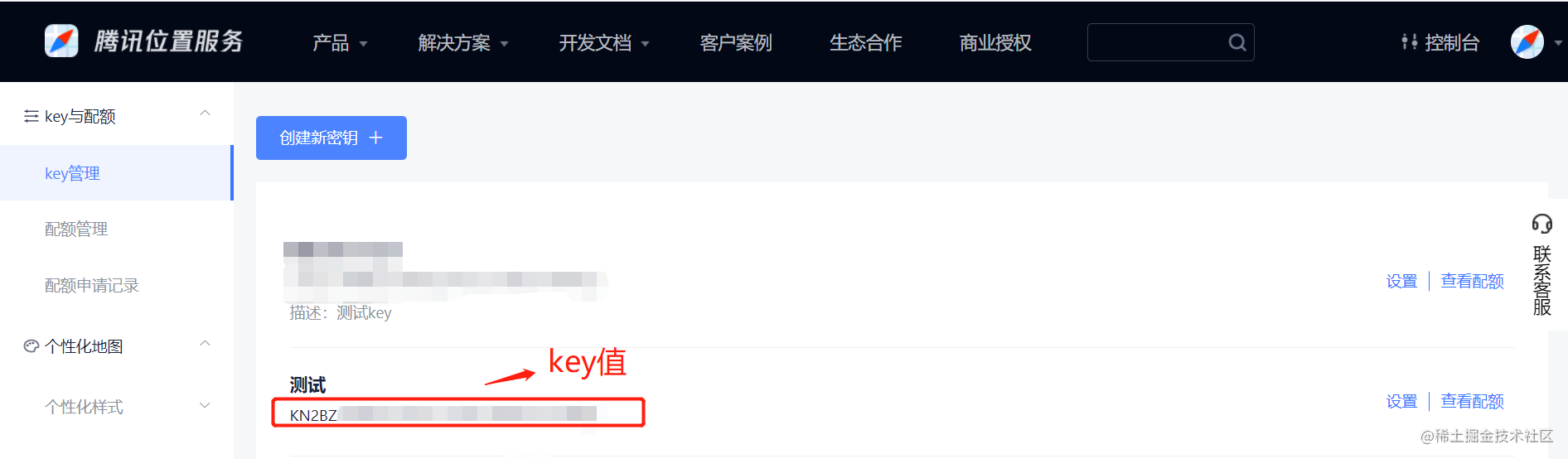
Task: Collapse the 个性化地图 section chevron
Action: pos(206,344)
